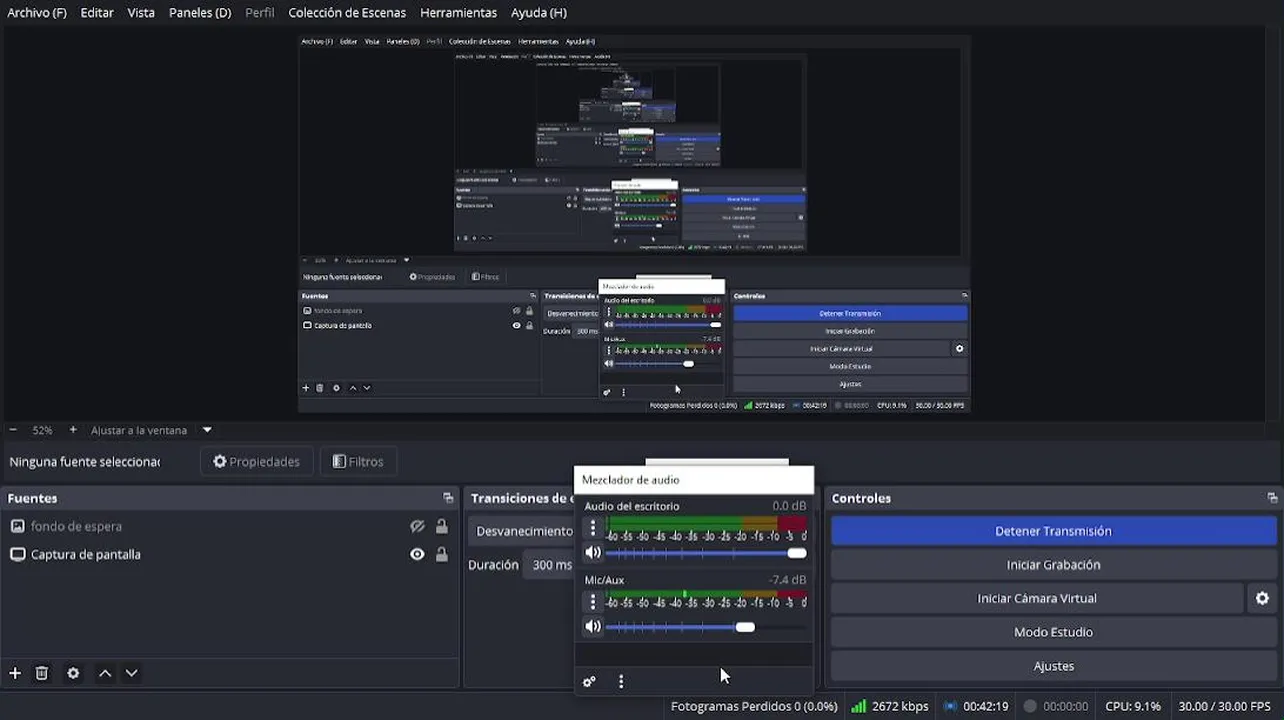Click Detener Transmisión button
Screen dimensions: 1284x720
click(x=1053, y=531)
